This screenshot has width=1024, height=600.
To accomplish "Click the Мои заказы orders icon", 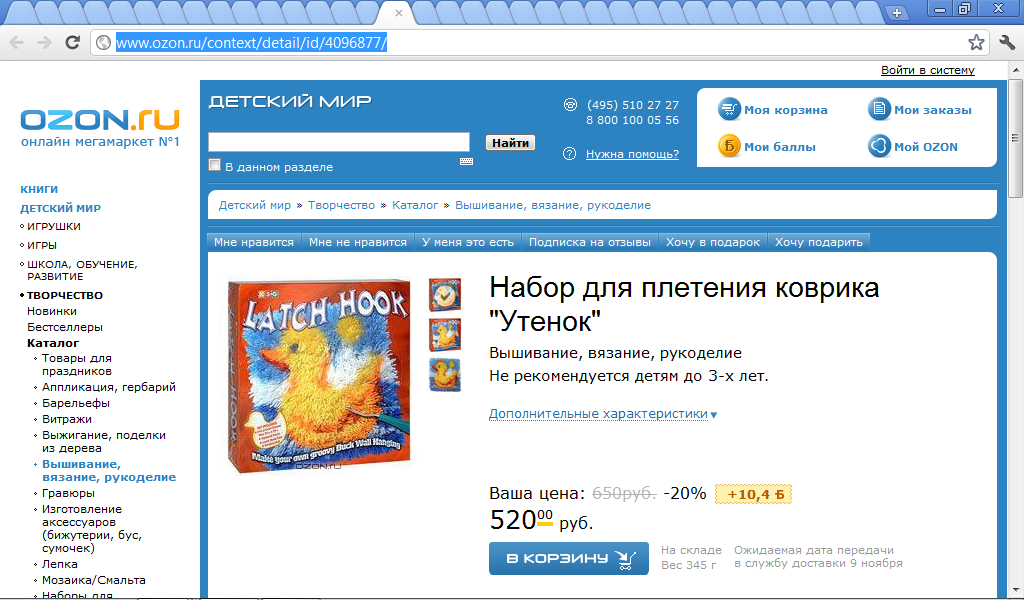I will pyautogui.click(x=879, y=109).
